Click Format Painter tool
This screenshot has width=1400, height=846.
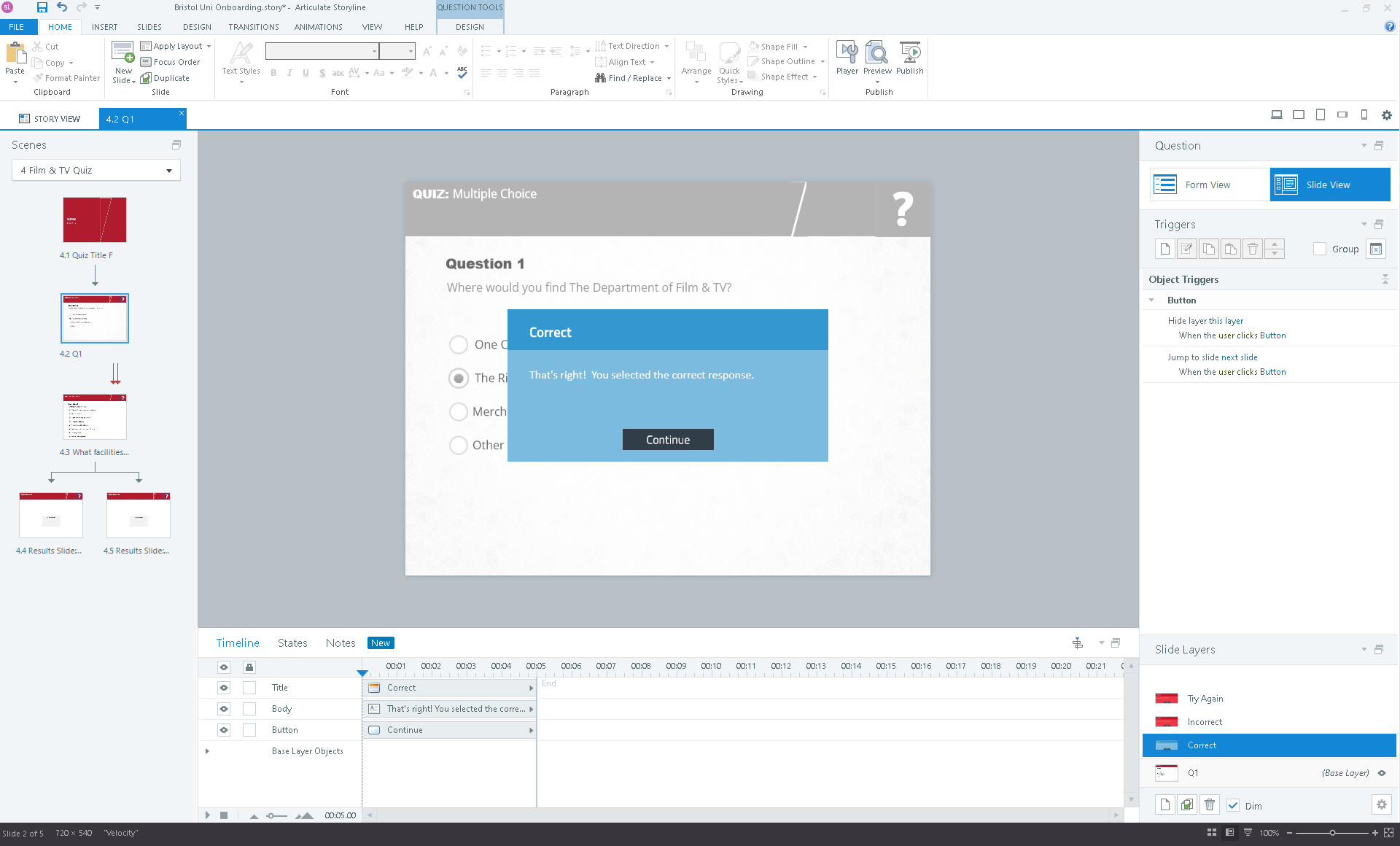66,78
